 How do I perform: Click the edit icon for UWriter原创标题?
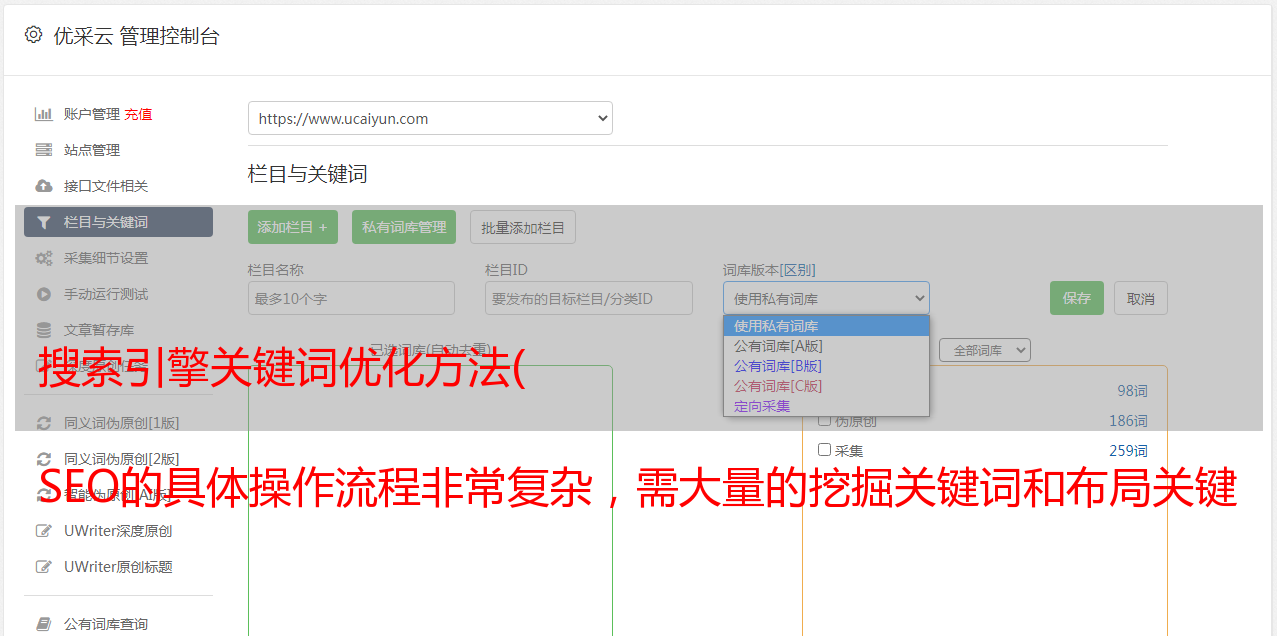[44, 567]
